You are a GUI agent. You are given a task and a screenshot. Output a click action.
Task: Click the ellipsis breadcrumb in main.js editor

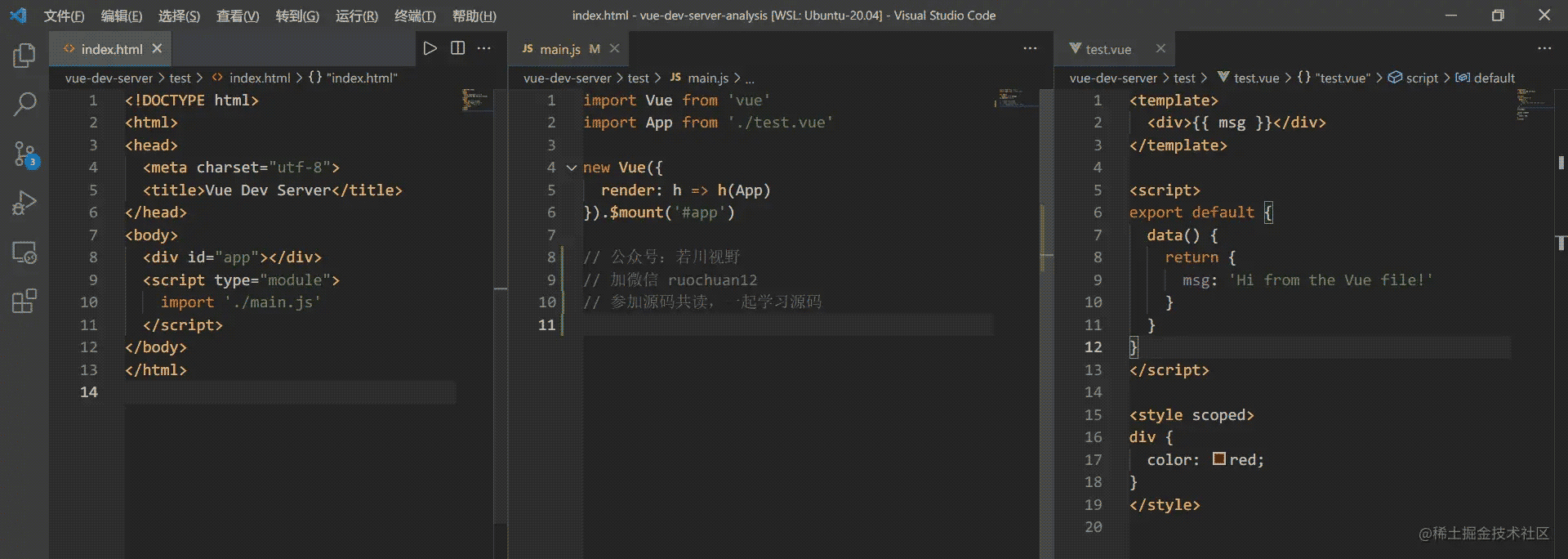click(750, 78)
